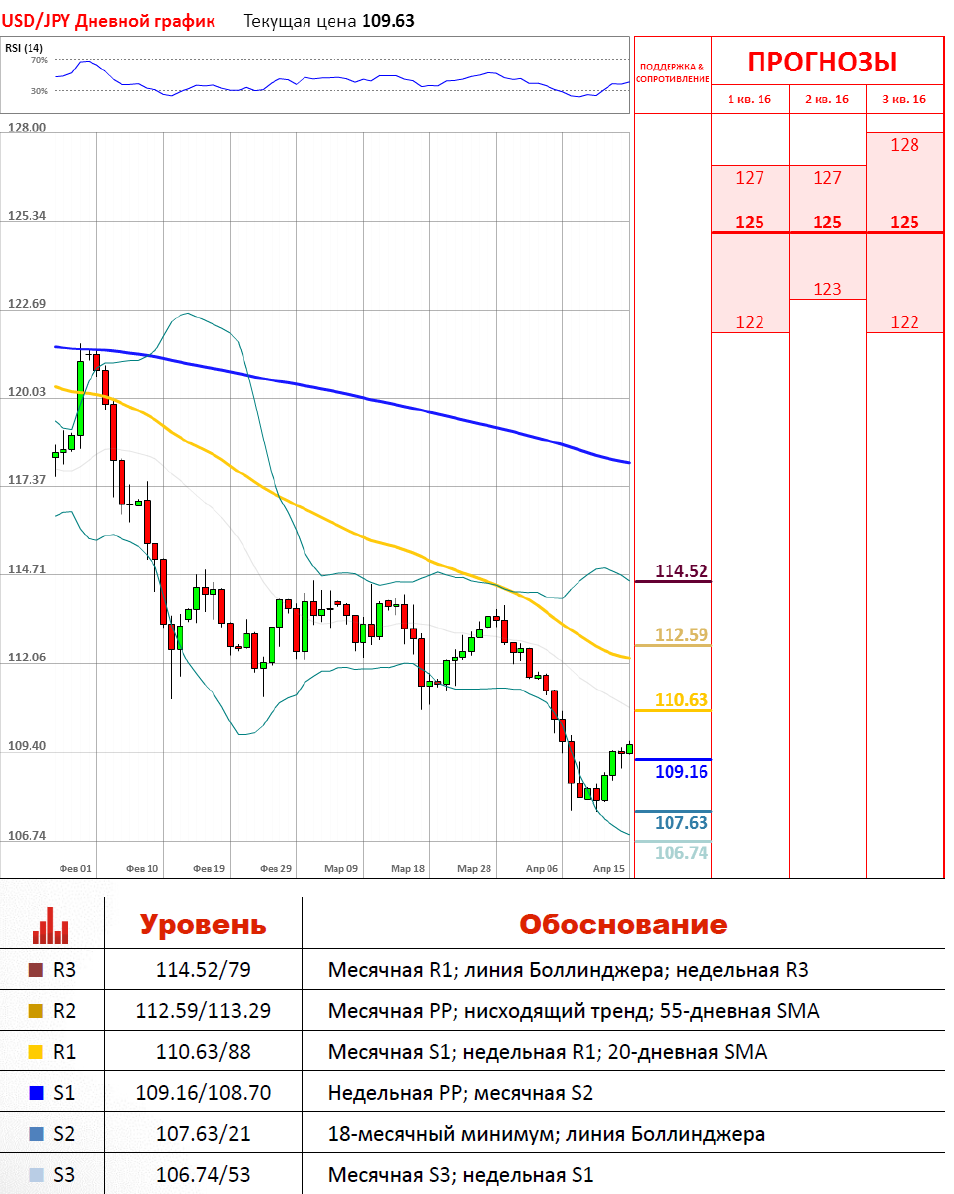954x1194 pixels.
Task: Click the 3 кв. 16 column header
Action: click(x=905, y=99)
